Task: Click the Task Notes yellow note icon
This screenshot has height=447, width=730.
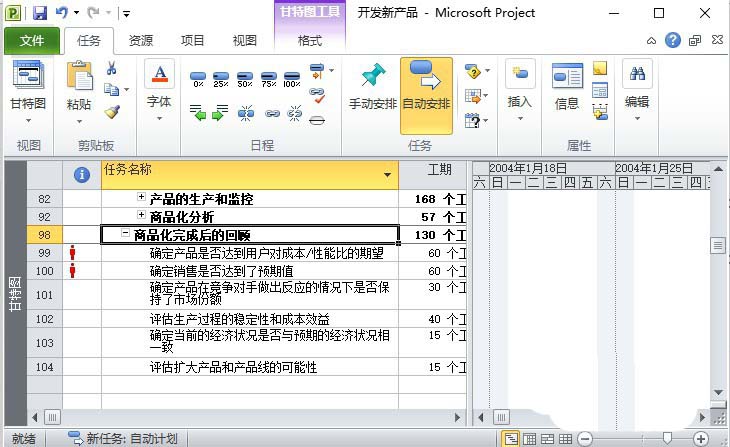Action: pyautogui.click(x=600, y=68)
